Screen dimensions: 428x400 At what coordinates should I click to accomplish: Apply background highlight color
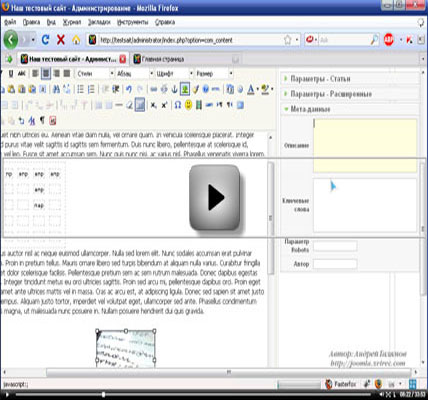click(265, 89)
